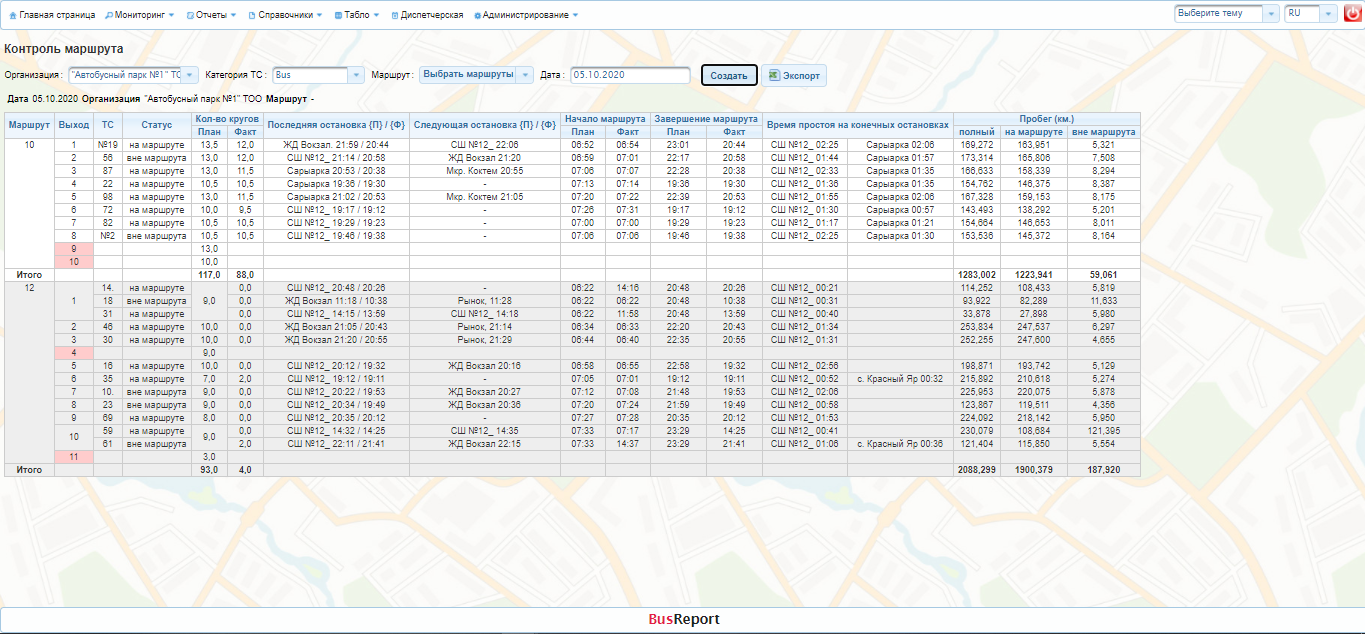Select the cell СШ №12_ 14:15 / 13:59
Image resolution: width=1365 pixels, height=634 pixels.
(337, 313)
